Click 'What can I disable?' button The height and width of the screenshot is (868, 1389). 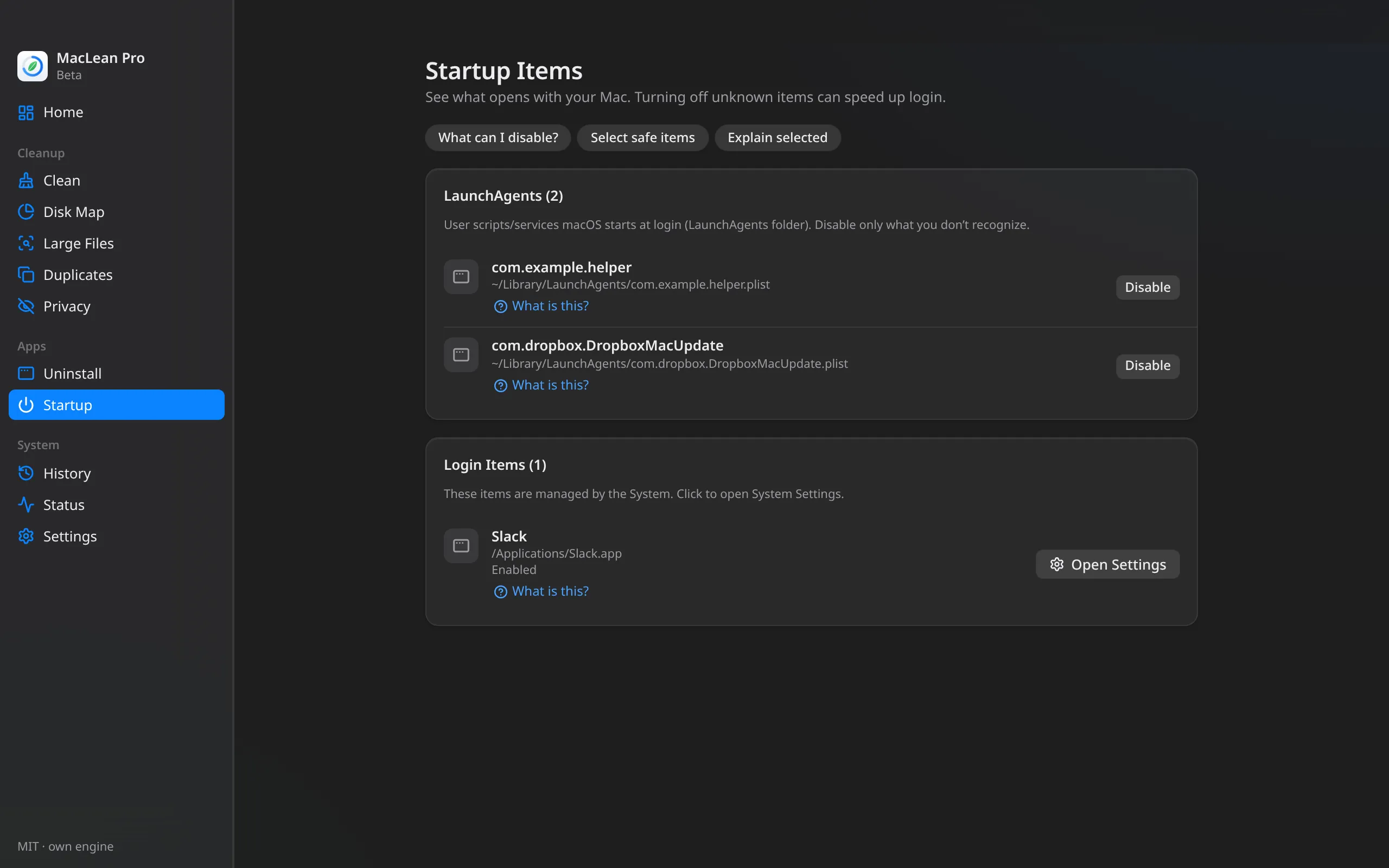point(498,138)
